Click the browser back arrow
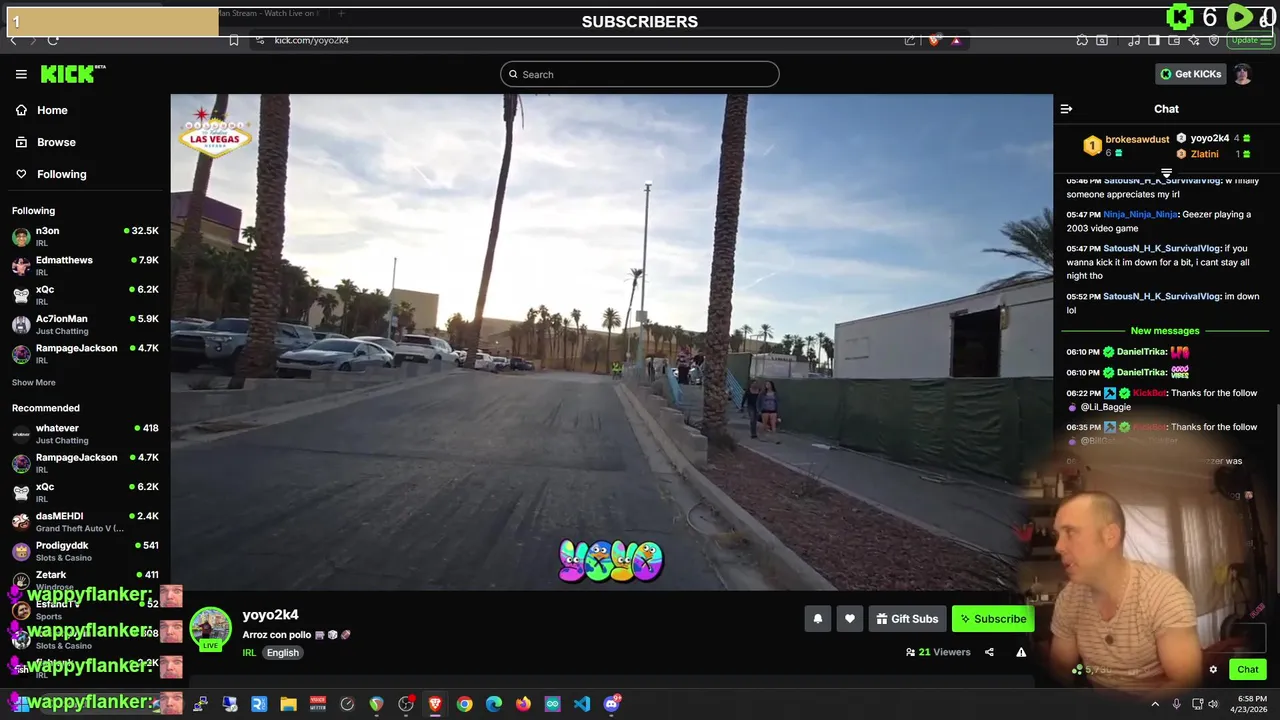Screen dimensions: 1280x720 pos(13,40)
